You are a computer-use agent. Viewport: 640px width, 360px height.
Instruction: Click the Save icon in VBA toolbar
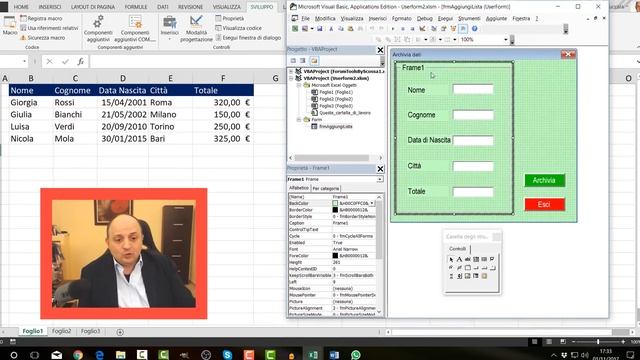tap(320, 29)
